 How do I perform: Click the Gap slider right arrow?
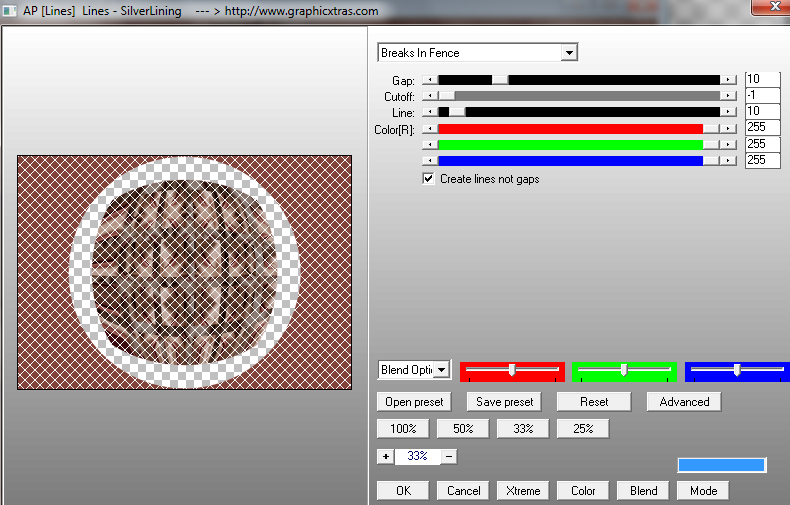pos(729,80)
